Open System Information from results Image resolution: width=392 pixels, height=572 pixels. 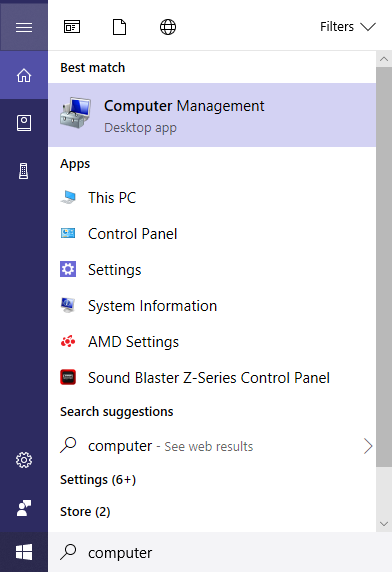pos(212,306)
